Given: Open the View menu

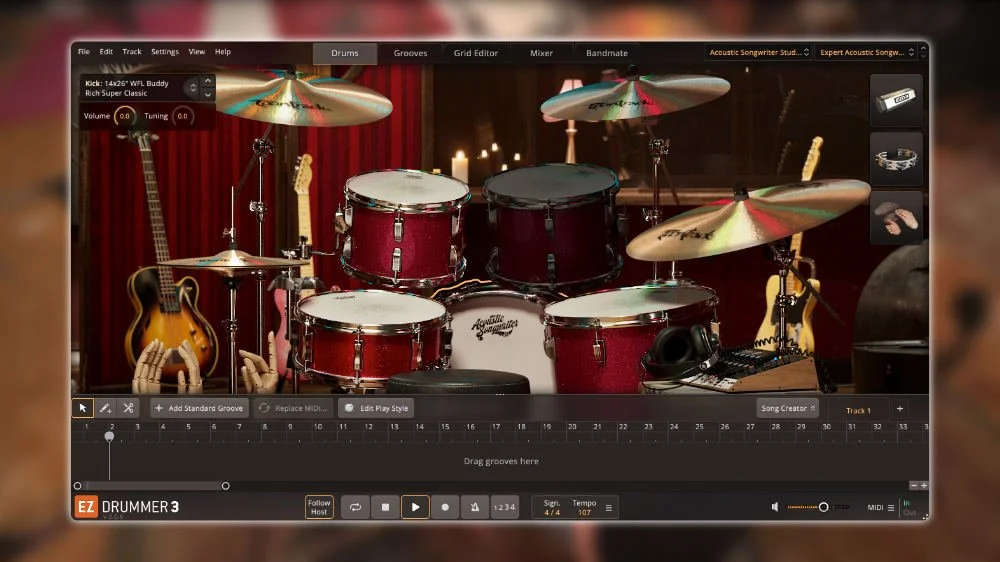Looking at the screenshot, I should (x=196, y=52).
